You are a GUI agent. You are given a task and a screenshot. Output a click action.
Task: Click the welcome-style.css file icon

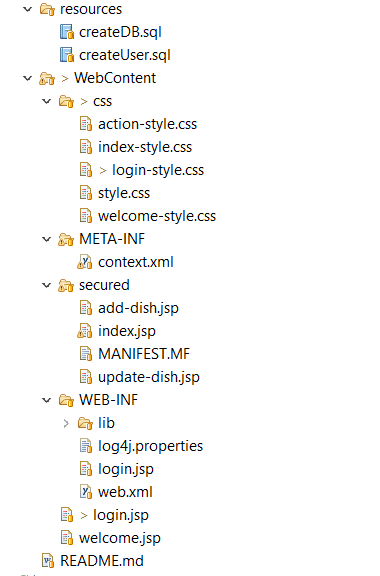coord(86,216)
